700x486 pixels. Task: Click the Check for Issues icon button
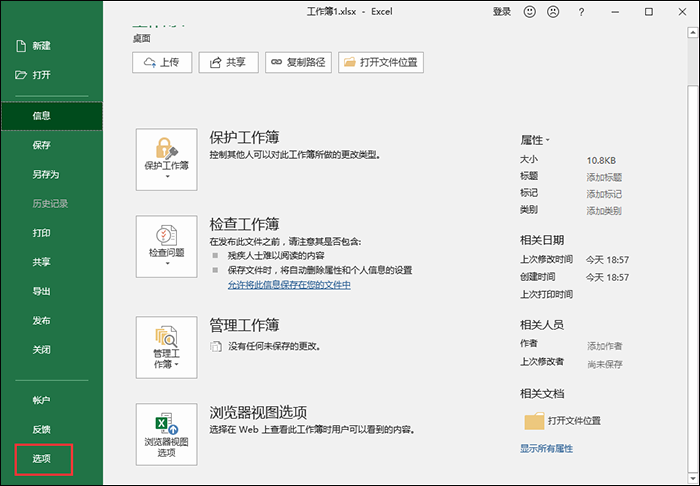(x=167, y=246)
